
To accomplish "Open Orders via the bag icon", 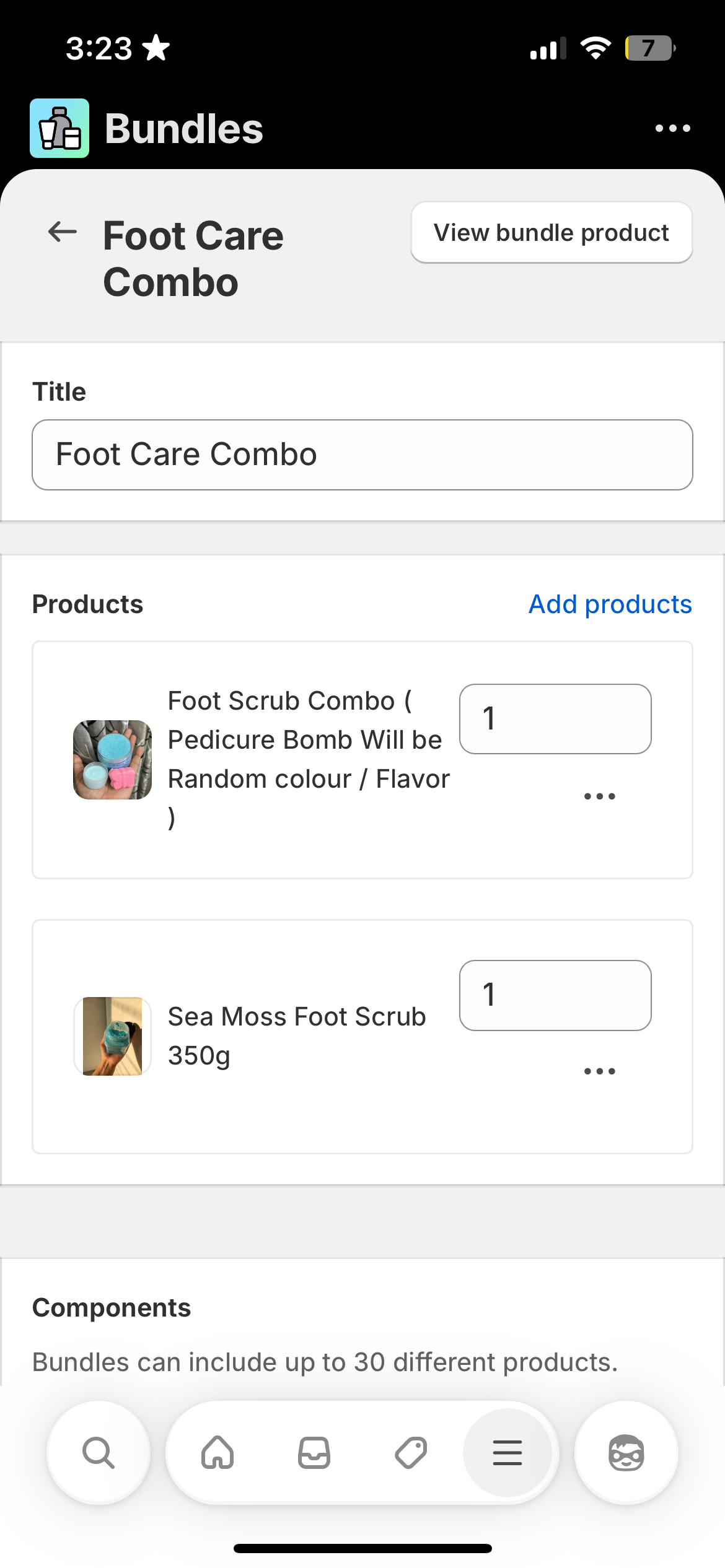I will (314, 1453).
